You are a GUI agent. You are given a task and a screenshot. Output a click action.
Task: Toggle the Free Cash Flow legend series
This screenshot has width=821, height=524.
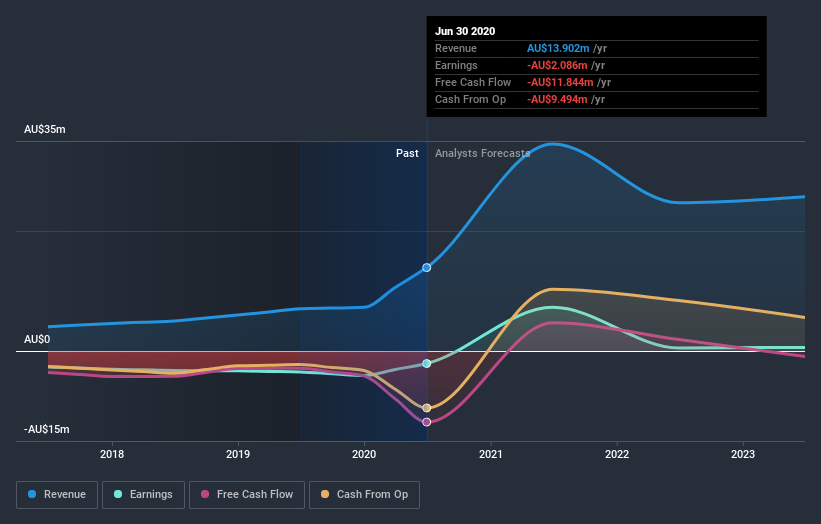pyautogui.click(x=247, y=495)
